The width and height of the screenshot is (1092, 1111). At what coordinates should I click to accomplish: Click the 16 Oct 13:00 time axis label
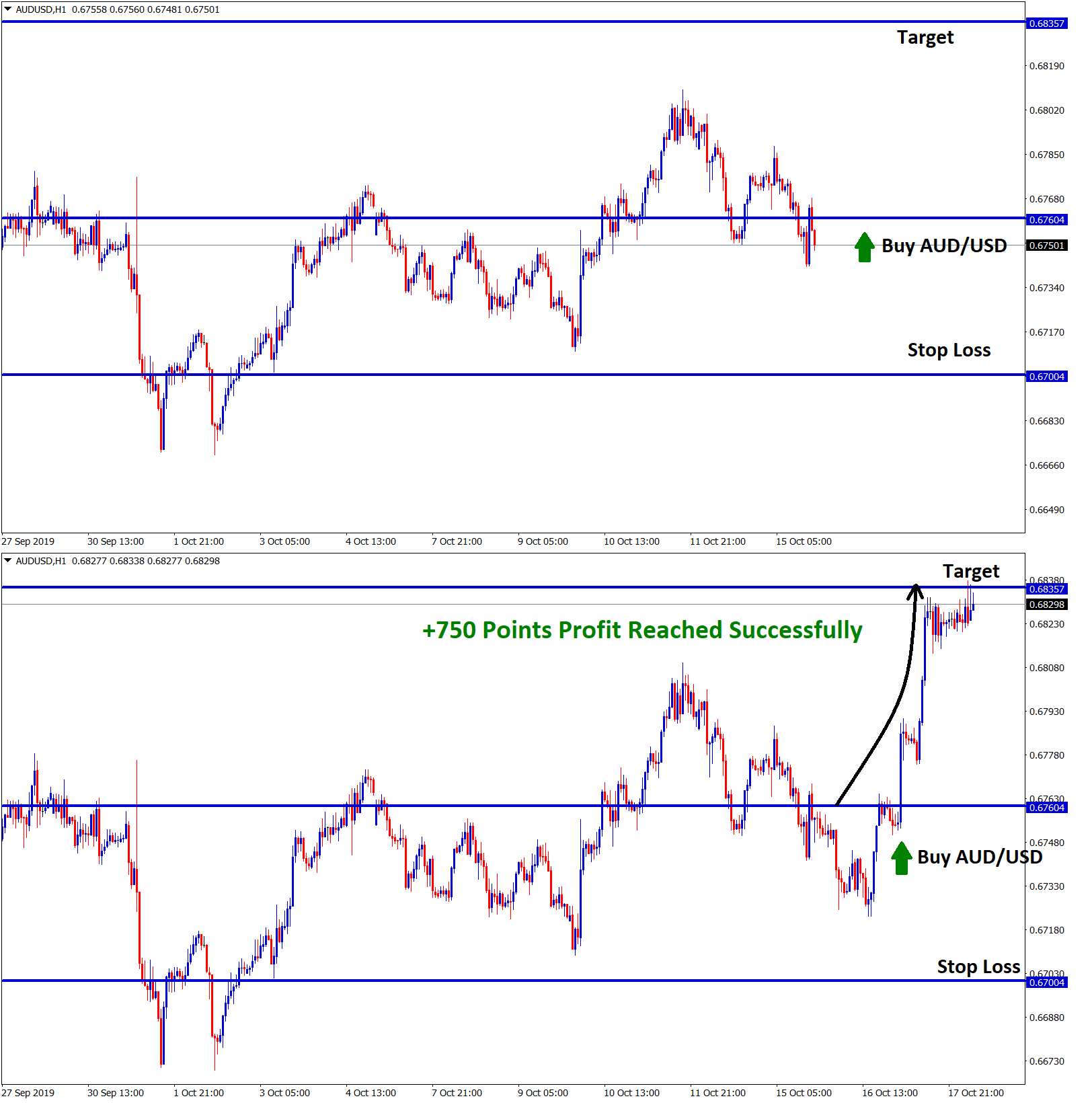(x=890, y=1093)
